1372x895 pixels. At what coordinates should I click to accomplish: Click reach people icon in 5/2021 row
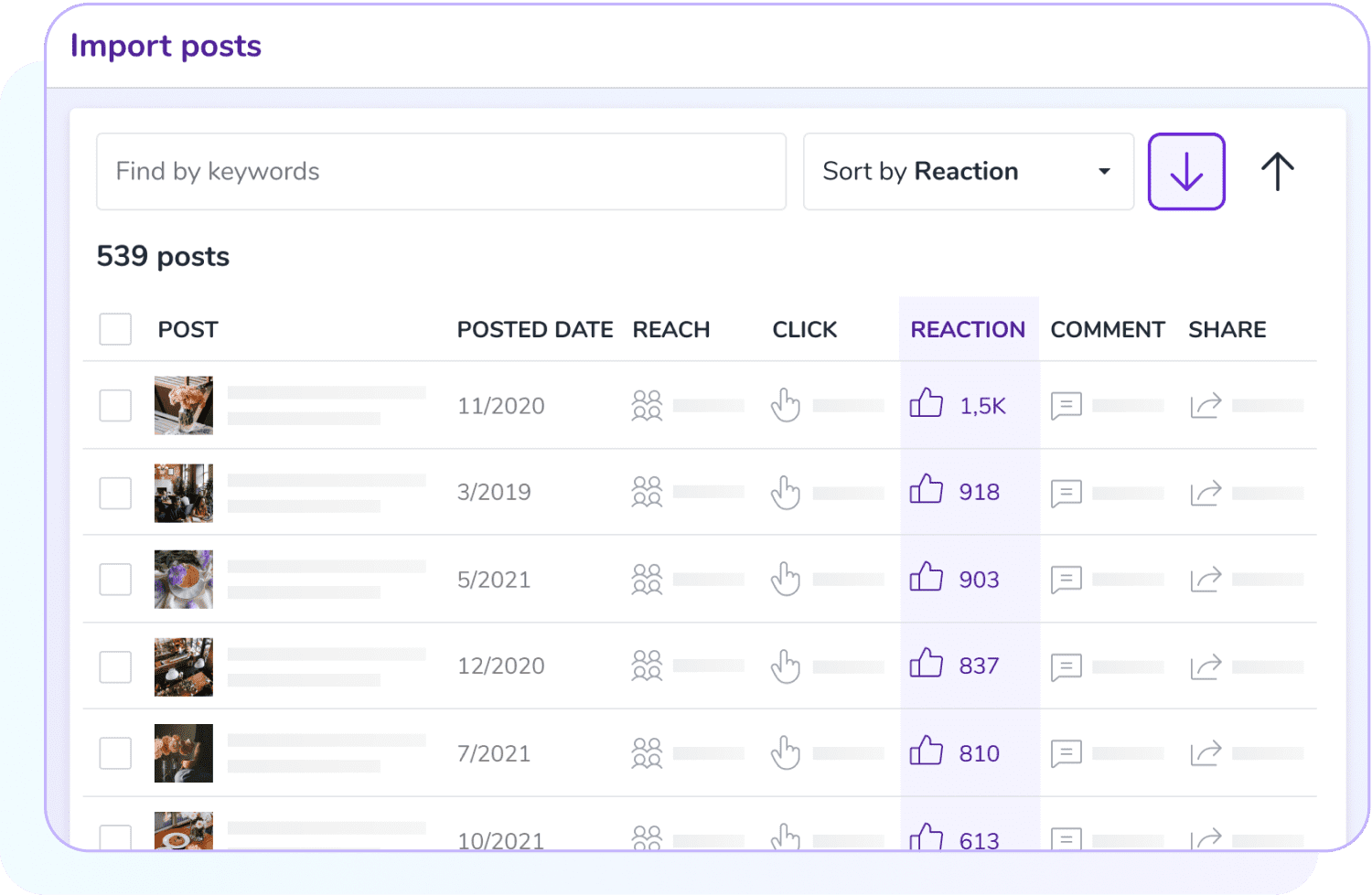647,579
